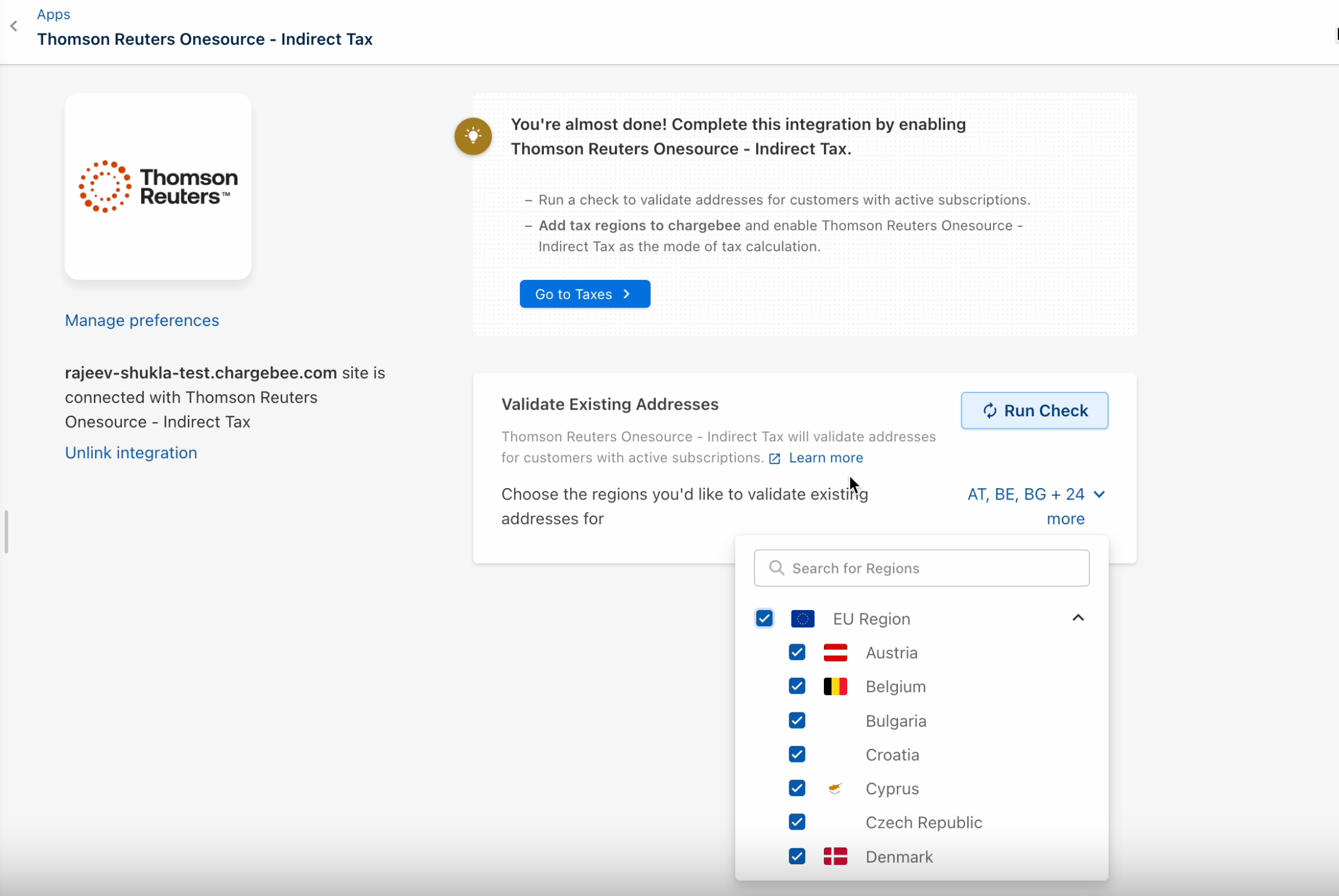
Task: Click the Go to Taxes button
Action: point(585,294)
